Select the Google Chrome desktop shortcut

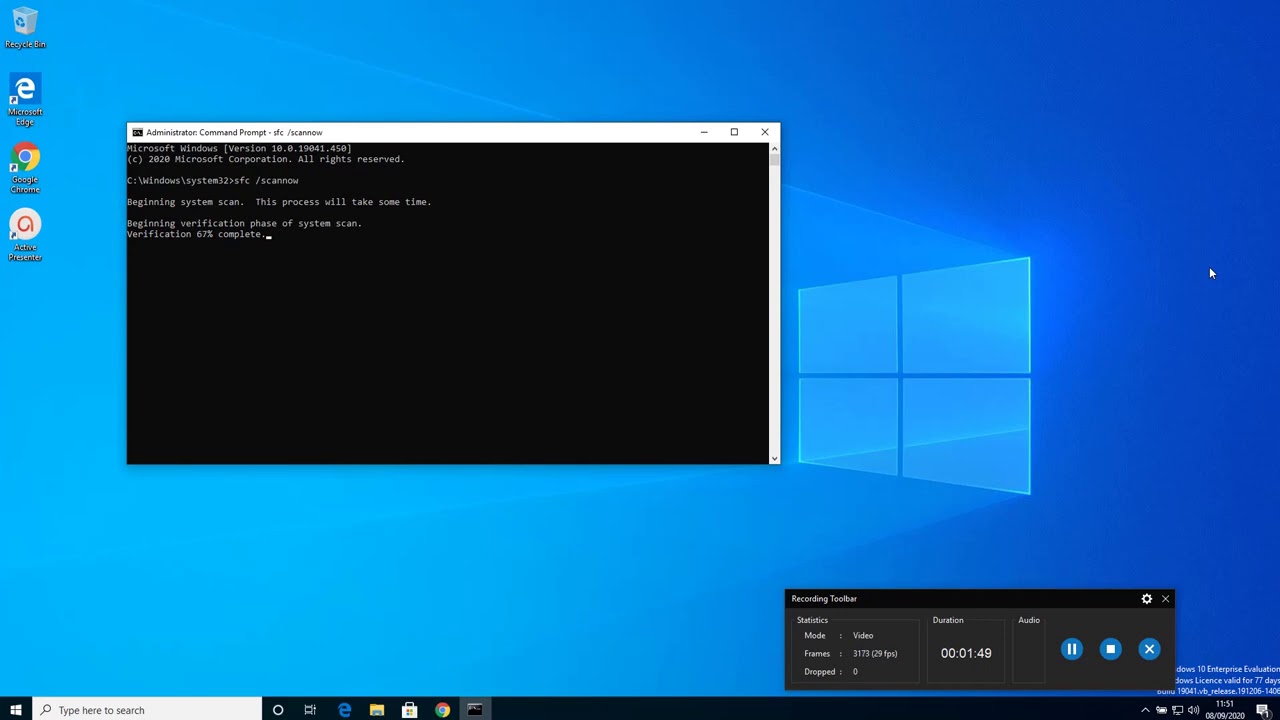(25, 168)
